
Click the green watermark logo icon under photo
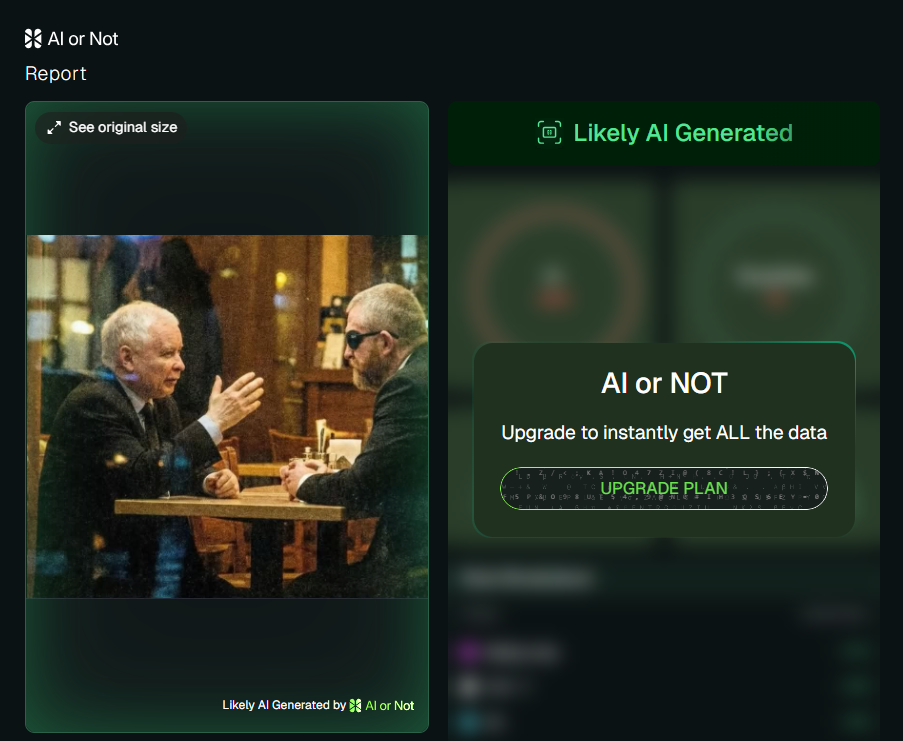(x=355, y=705)
